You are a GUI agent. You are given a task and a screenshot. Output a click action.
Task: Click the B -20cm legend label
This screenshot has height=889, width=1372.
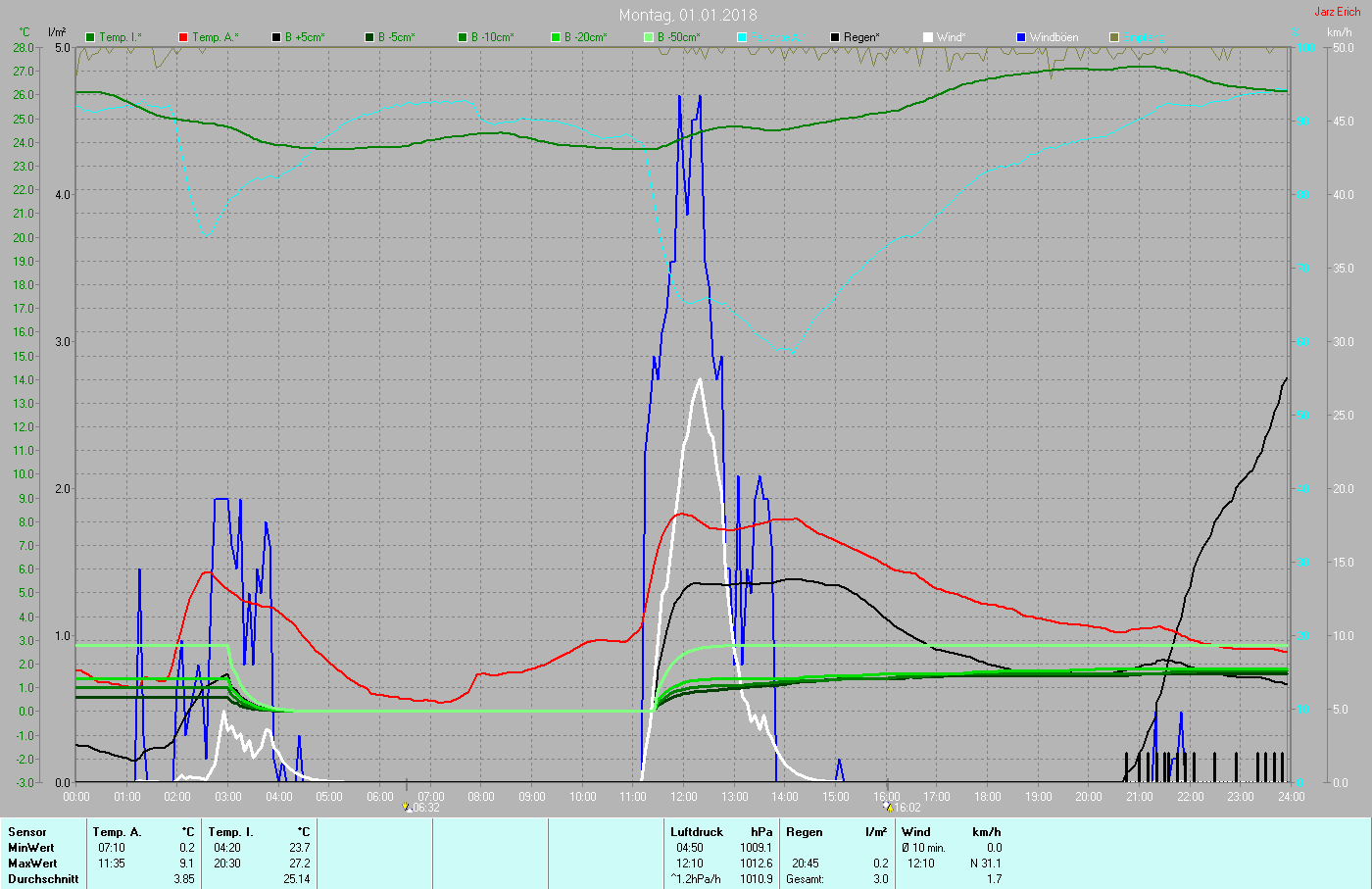coord(585,37)
